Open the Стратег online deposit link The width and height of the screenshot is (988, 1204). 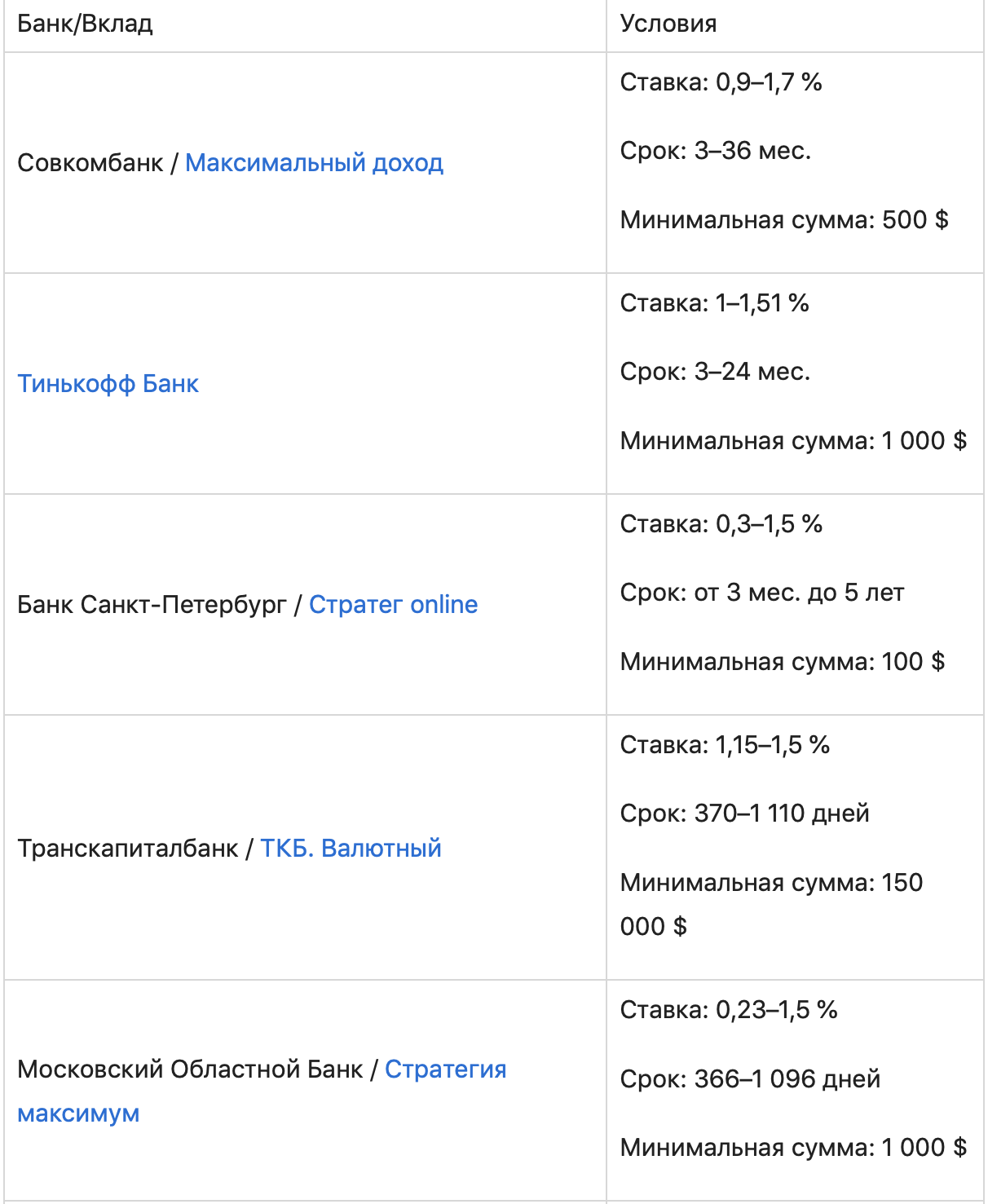click(x=393, y=605)
